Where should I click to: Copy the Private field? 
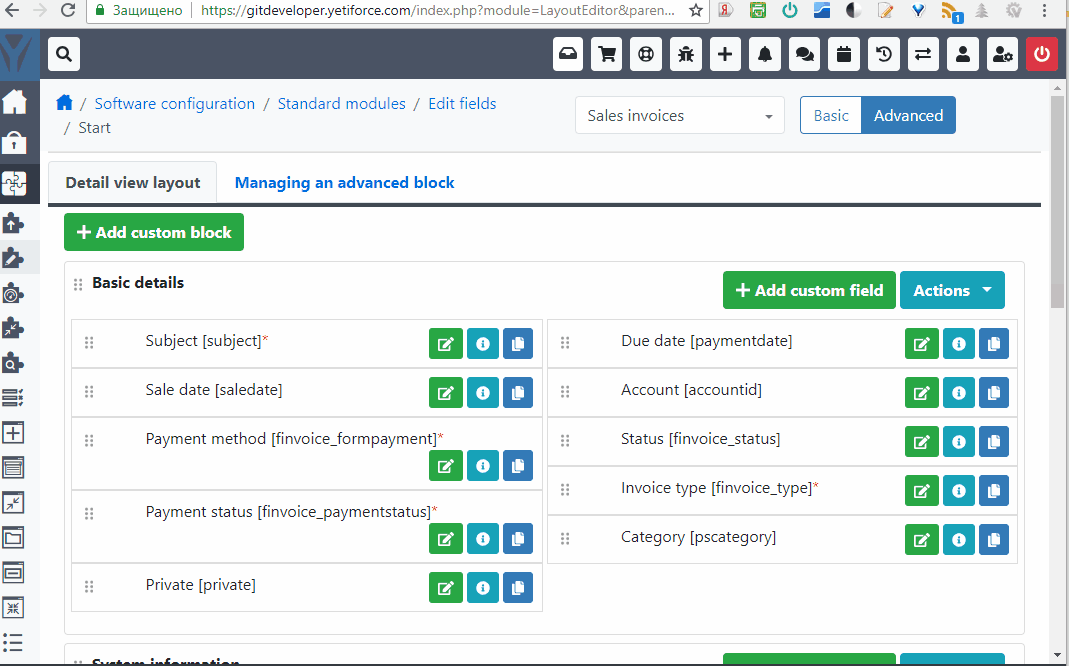[x=518, y=588]
